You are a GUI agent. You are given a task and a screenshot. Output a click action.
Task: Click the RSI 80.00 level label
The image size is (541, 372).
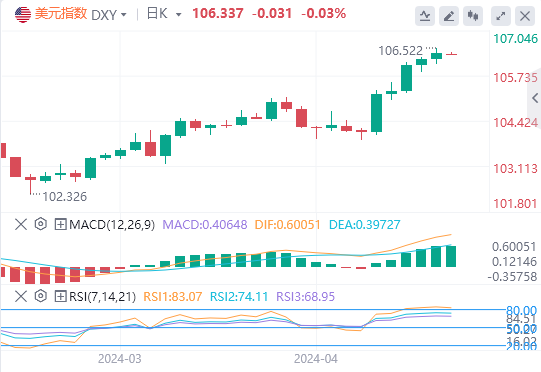click(521, 310)
